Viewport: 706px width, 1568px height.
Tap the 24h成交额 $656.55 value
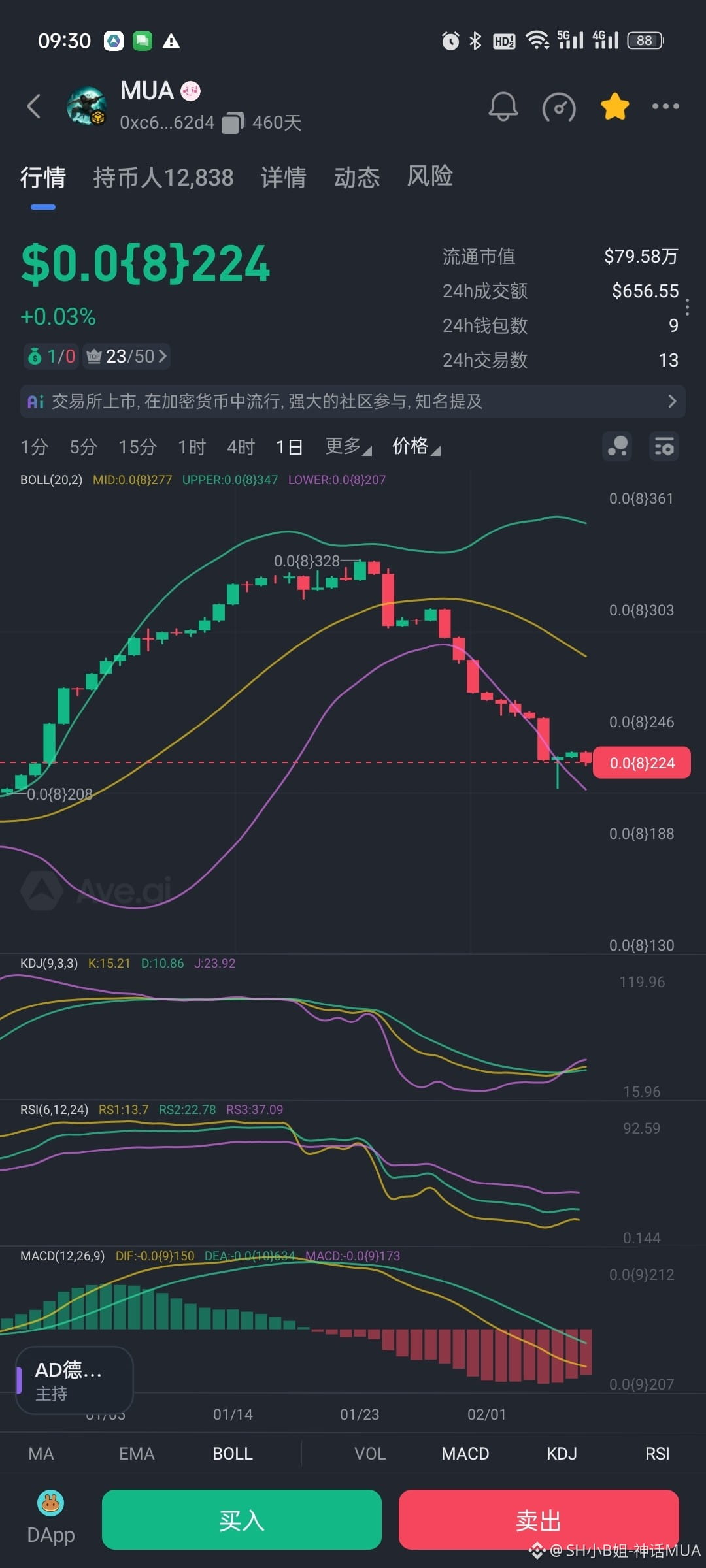[645, 291]
